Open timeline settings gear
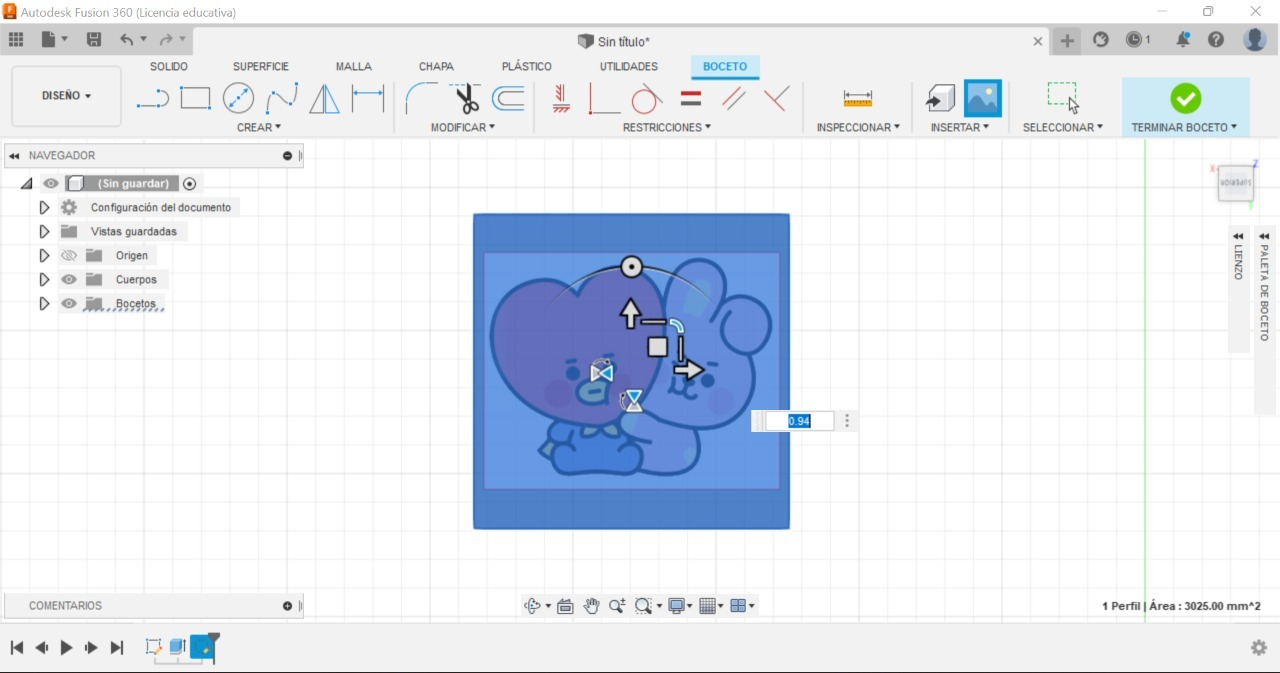Image resolution: width=1280 pixels, height=673 pixels. (1259, 648)
